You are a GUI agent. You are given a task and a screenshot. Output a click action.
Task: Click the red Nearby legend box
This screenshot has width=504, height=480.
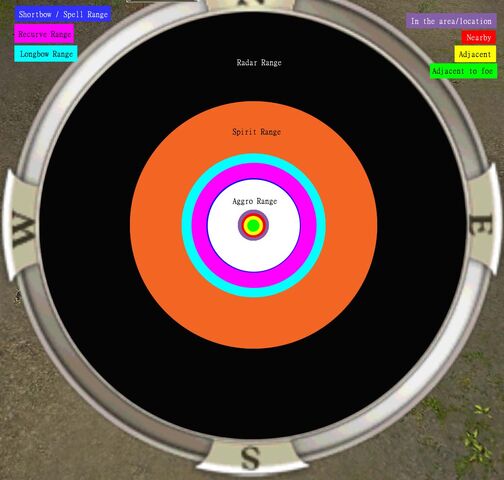coord(479,37)
